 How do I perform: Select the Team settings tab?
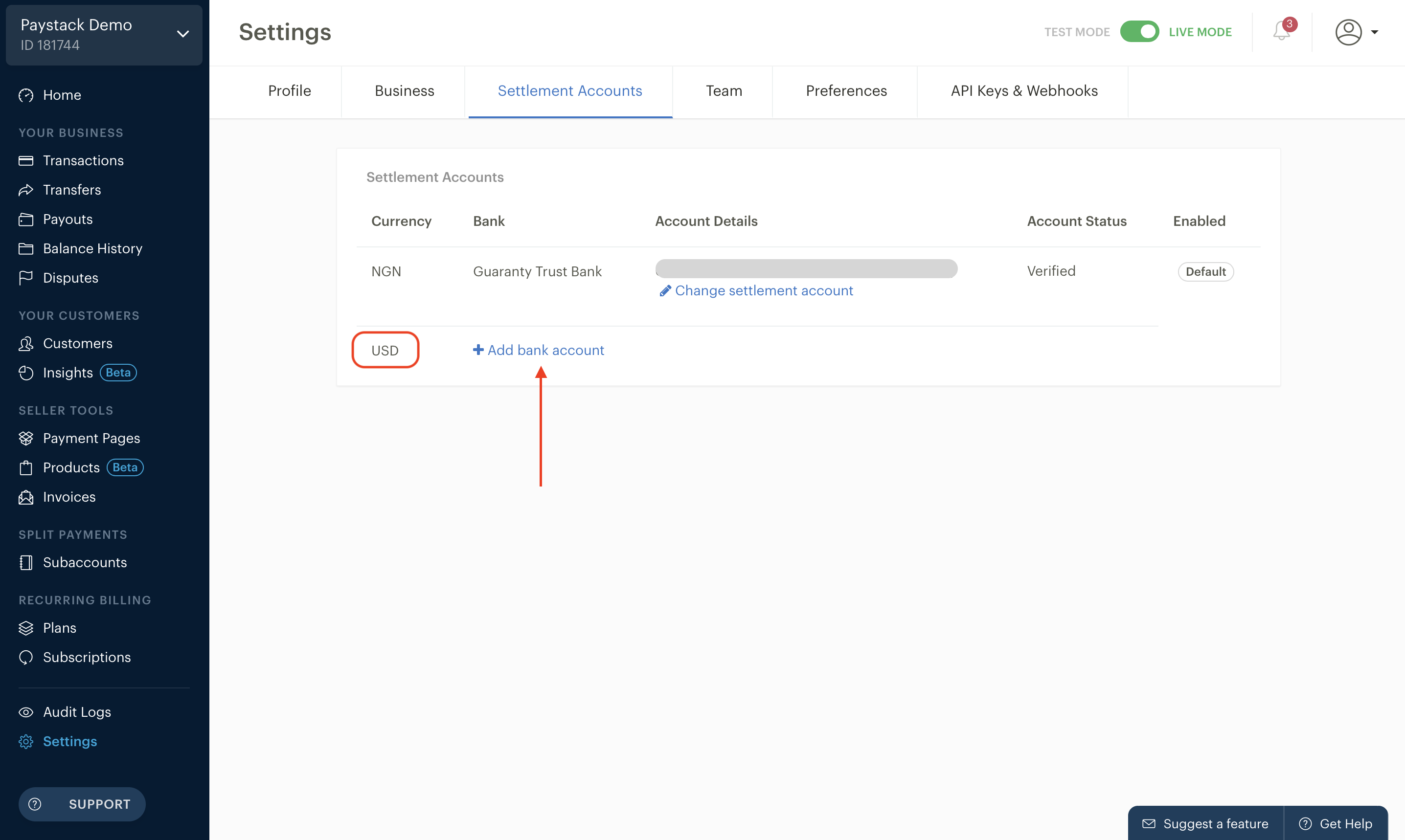(x=724, y=91)
